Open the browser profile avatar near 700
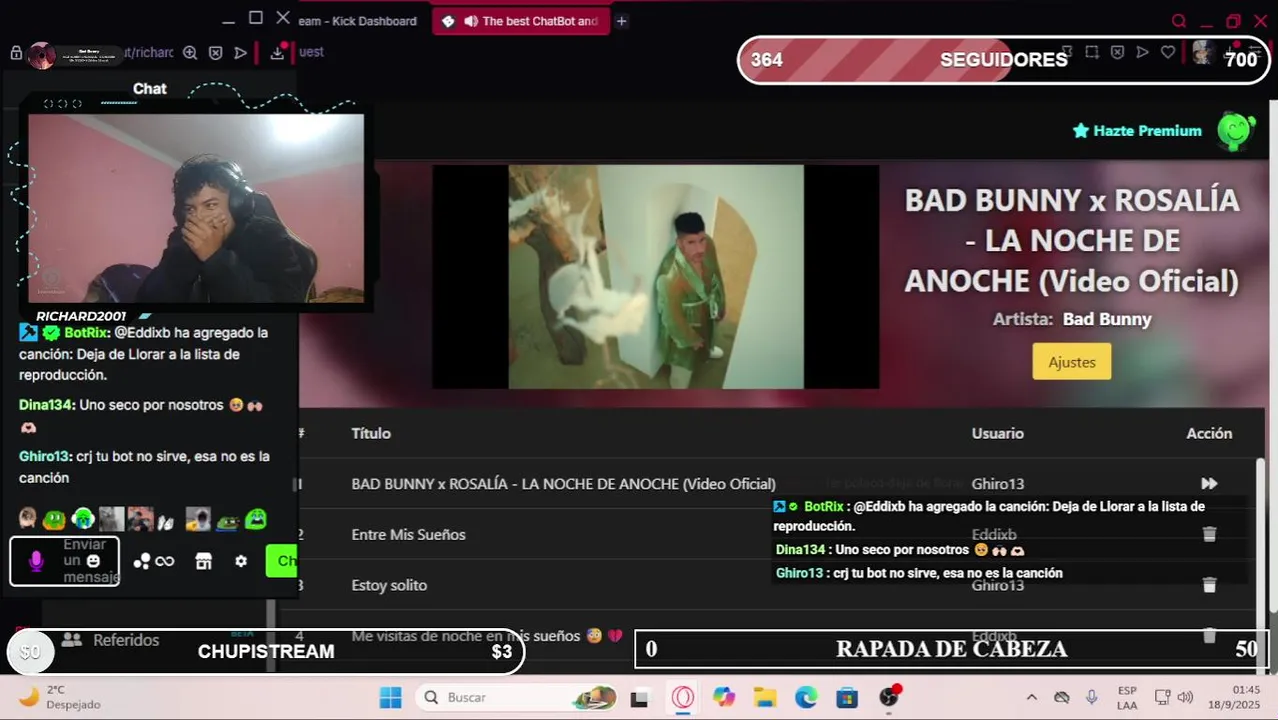The width and height of the screenshot is (1278, 720). (1203, 53)
